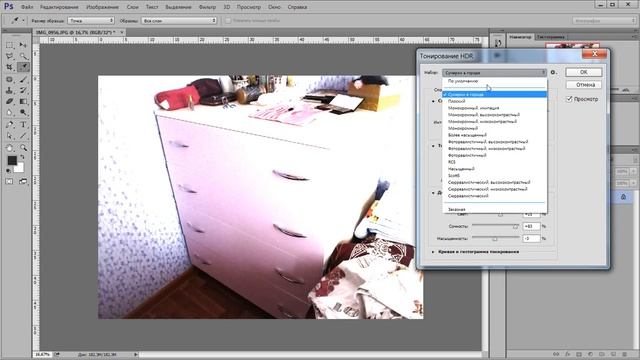Open HDR preset options gear menu
Image resolution: width=640 pixels, height=360 pixels.
pos(553,72)
